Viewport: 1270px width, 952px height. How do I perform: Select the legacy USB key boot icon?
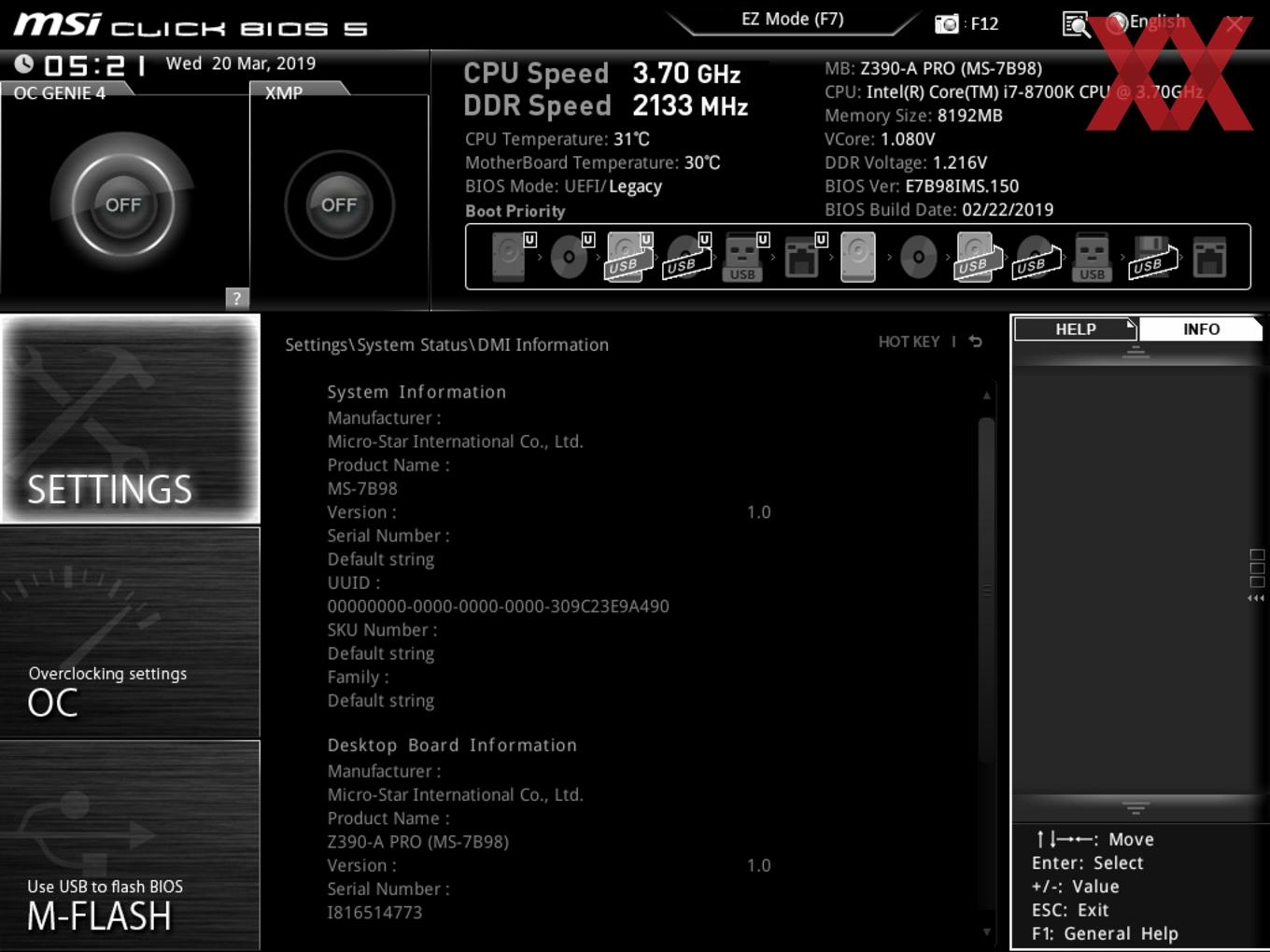coord(1093,257)
